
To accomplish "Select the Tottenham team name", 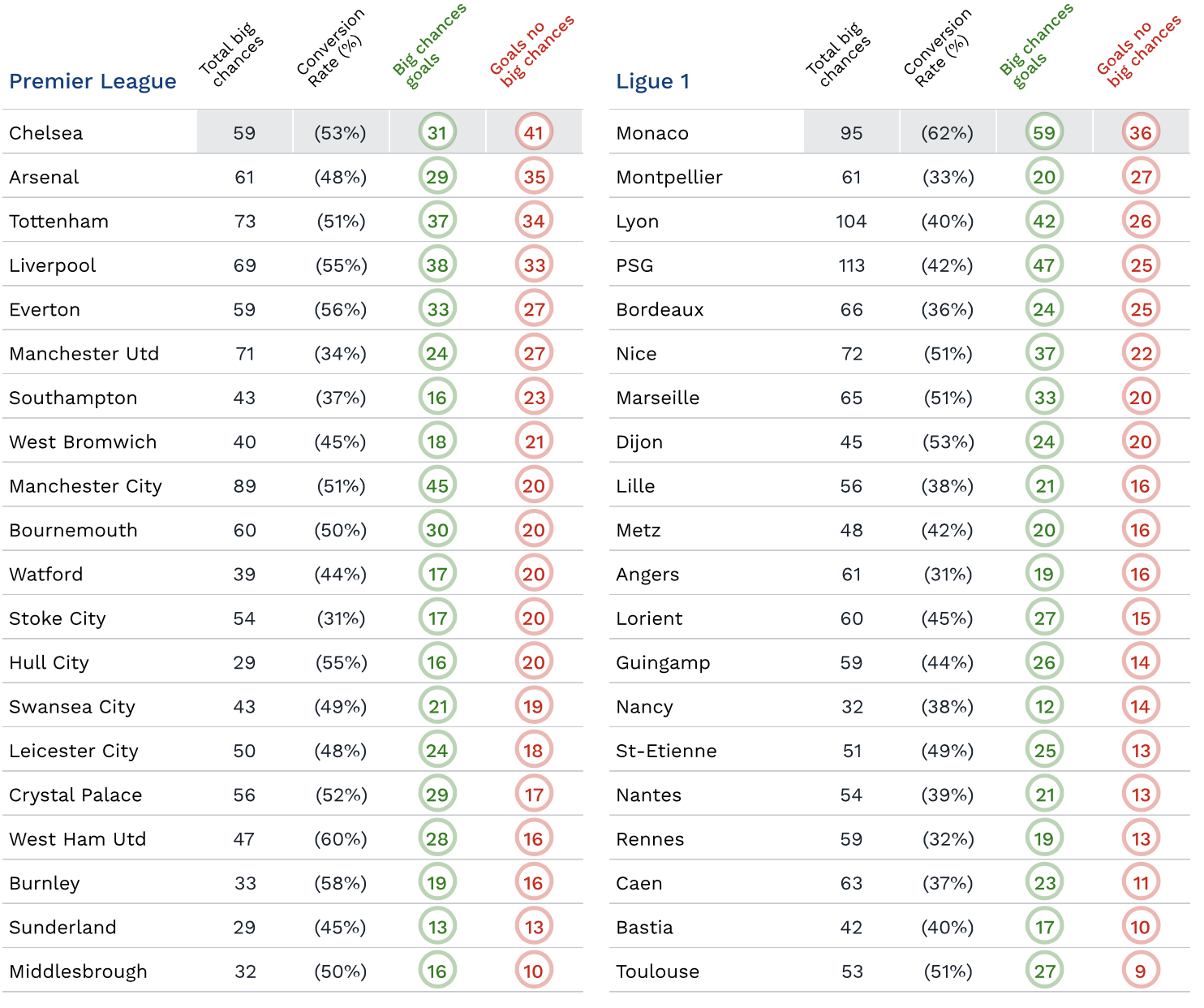I will (x=58, y=221).
